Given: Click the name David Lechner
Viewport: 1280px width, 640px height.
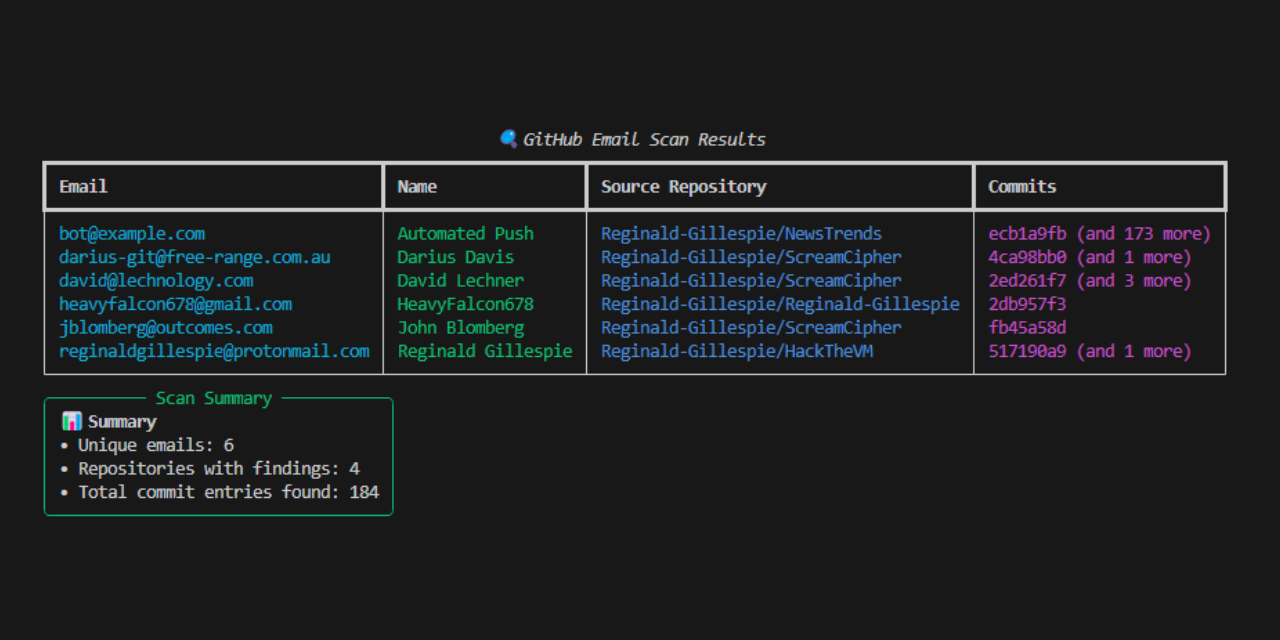Looking at the screenshot, I should (461, 280).
